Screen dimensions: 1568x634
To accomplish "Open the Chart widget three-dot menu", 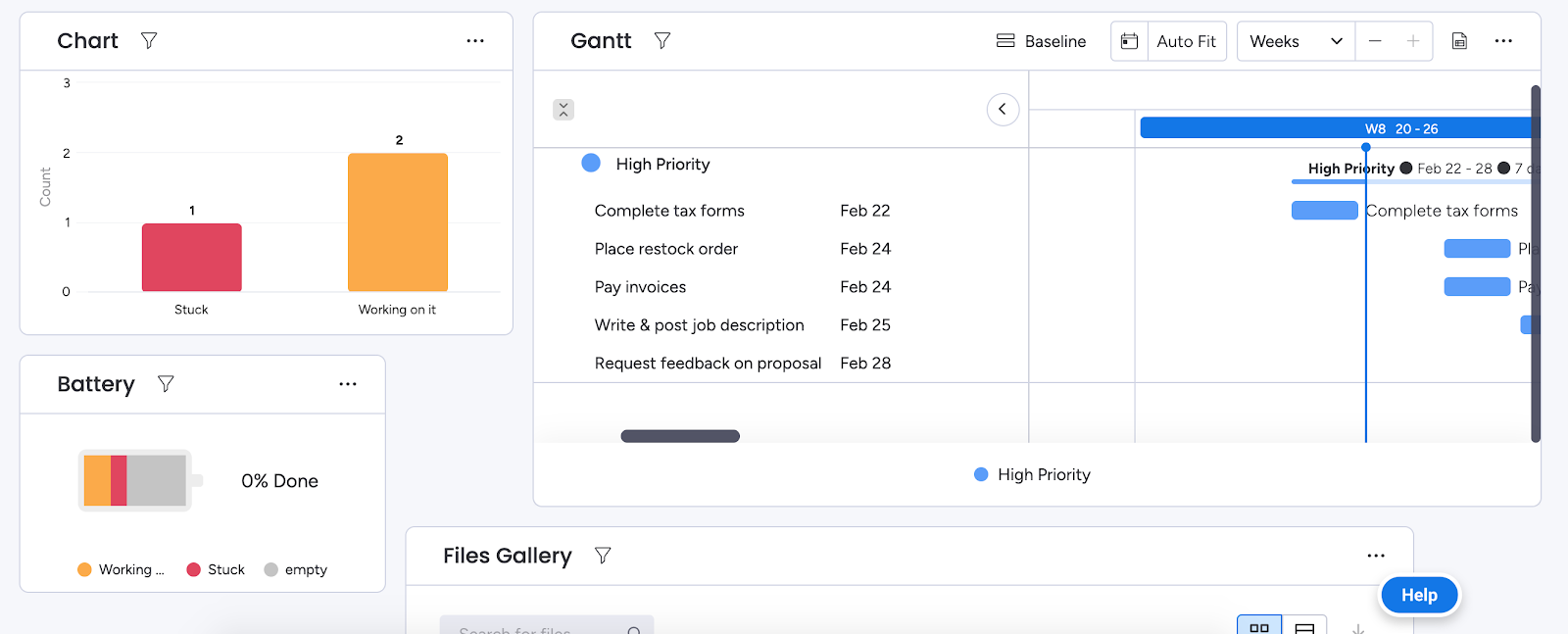I will click(475, 41).
